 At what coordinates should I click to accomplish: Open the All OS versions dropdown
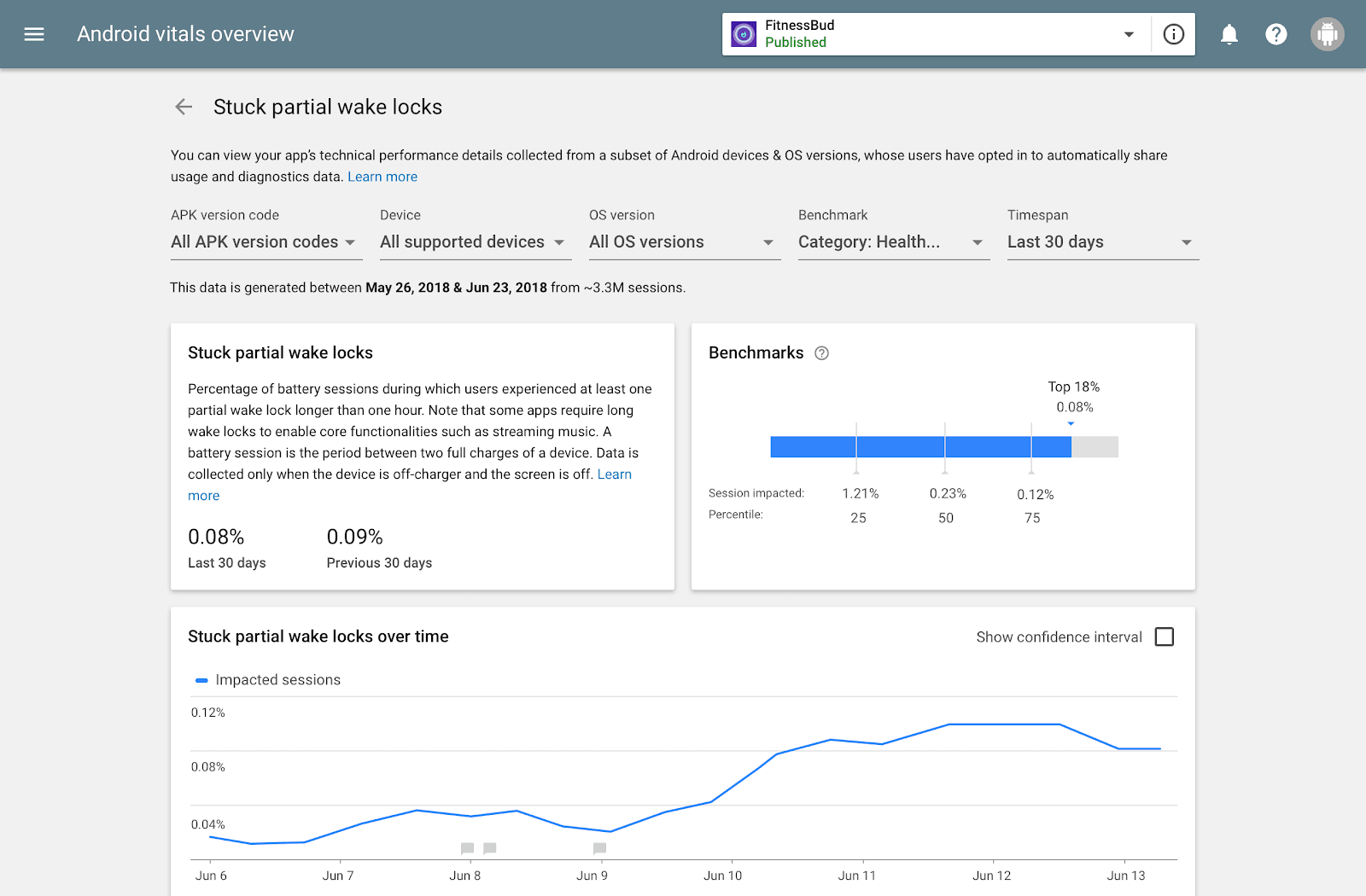[685, 242]
